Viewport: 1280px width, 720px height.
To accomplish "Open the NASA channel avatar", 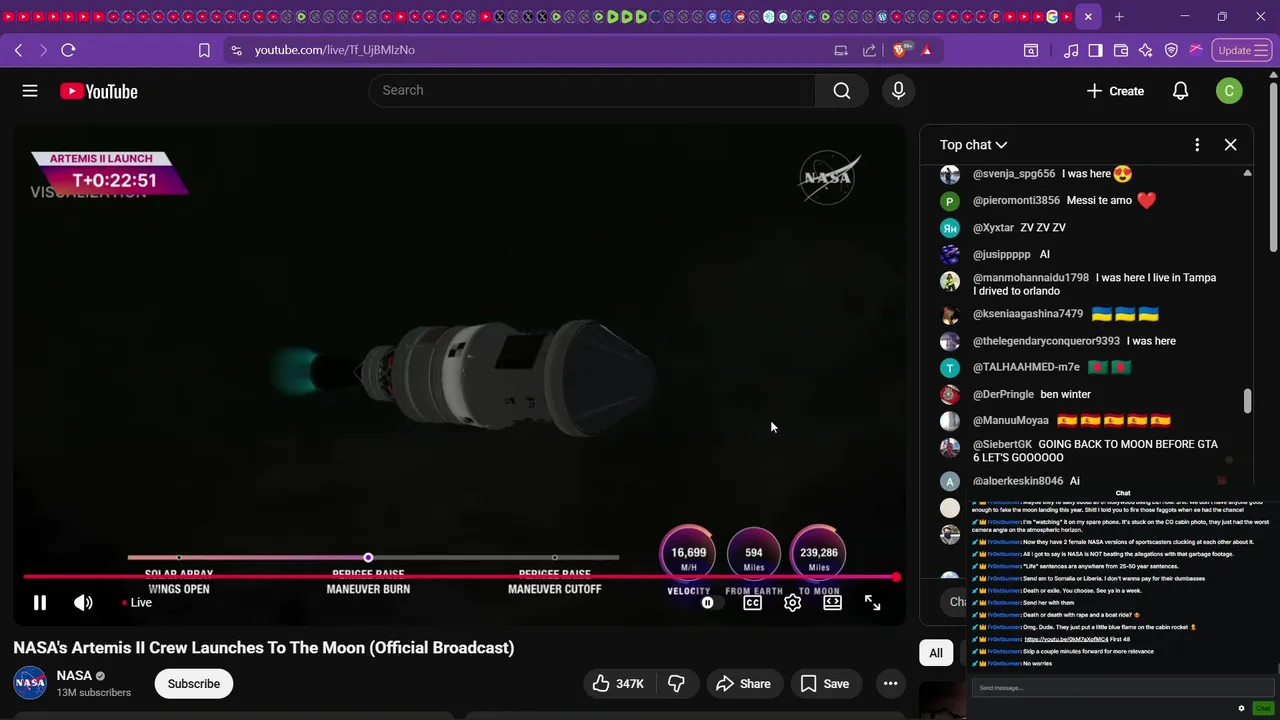I will (x=30, y=683).
